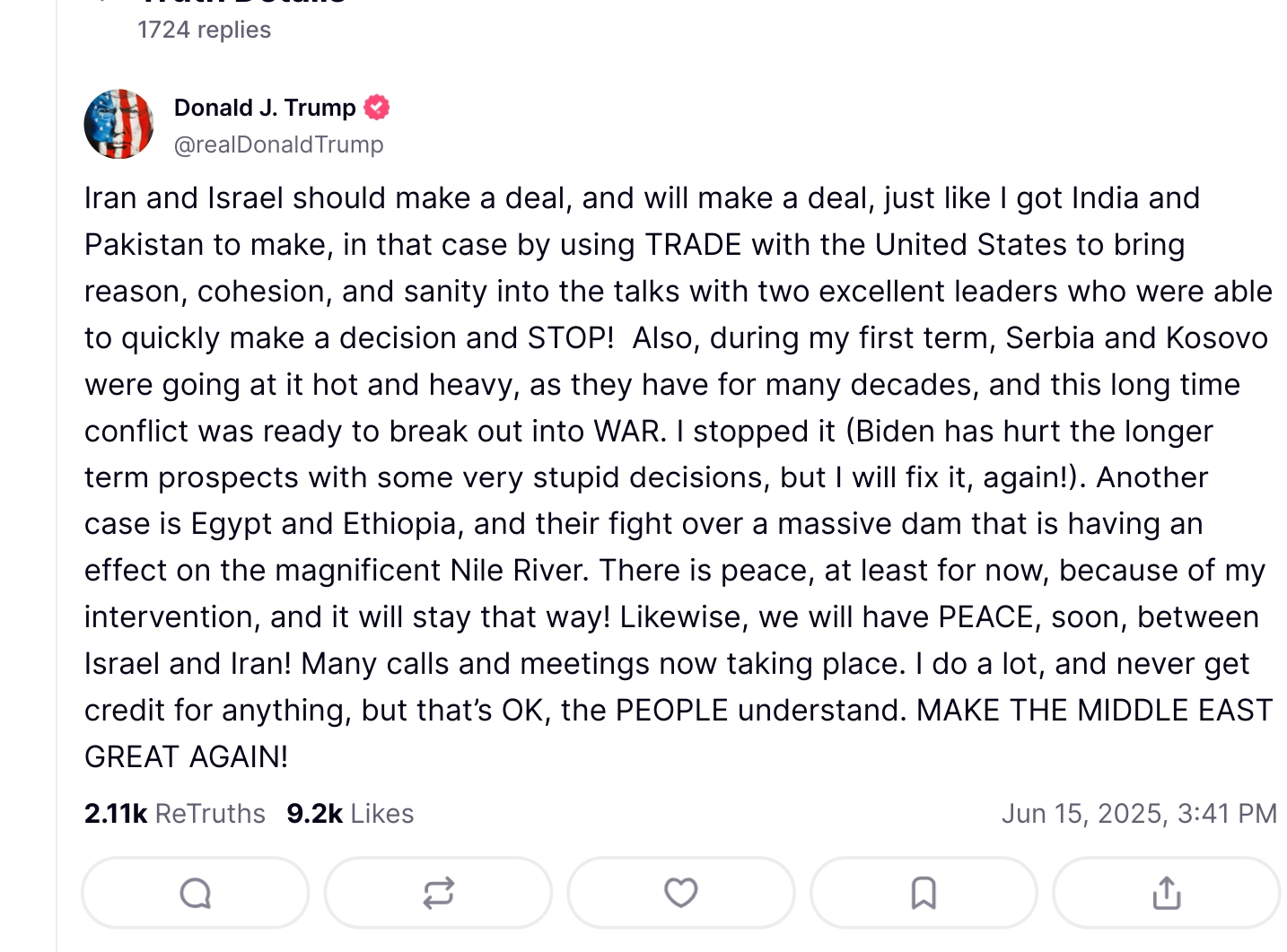Click the "GREAT AGAIN!" closing line of the post

pos(187,757)
